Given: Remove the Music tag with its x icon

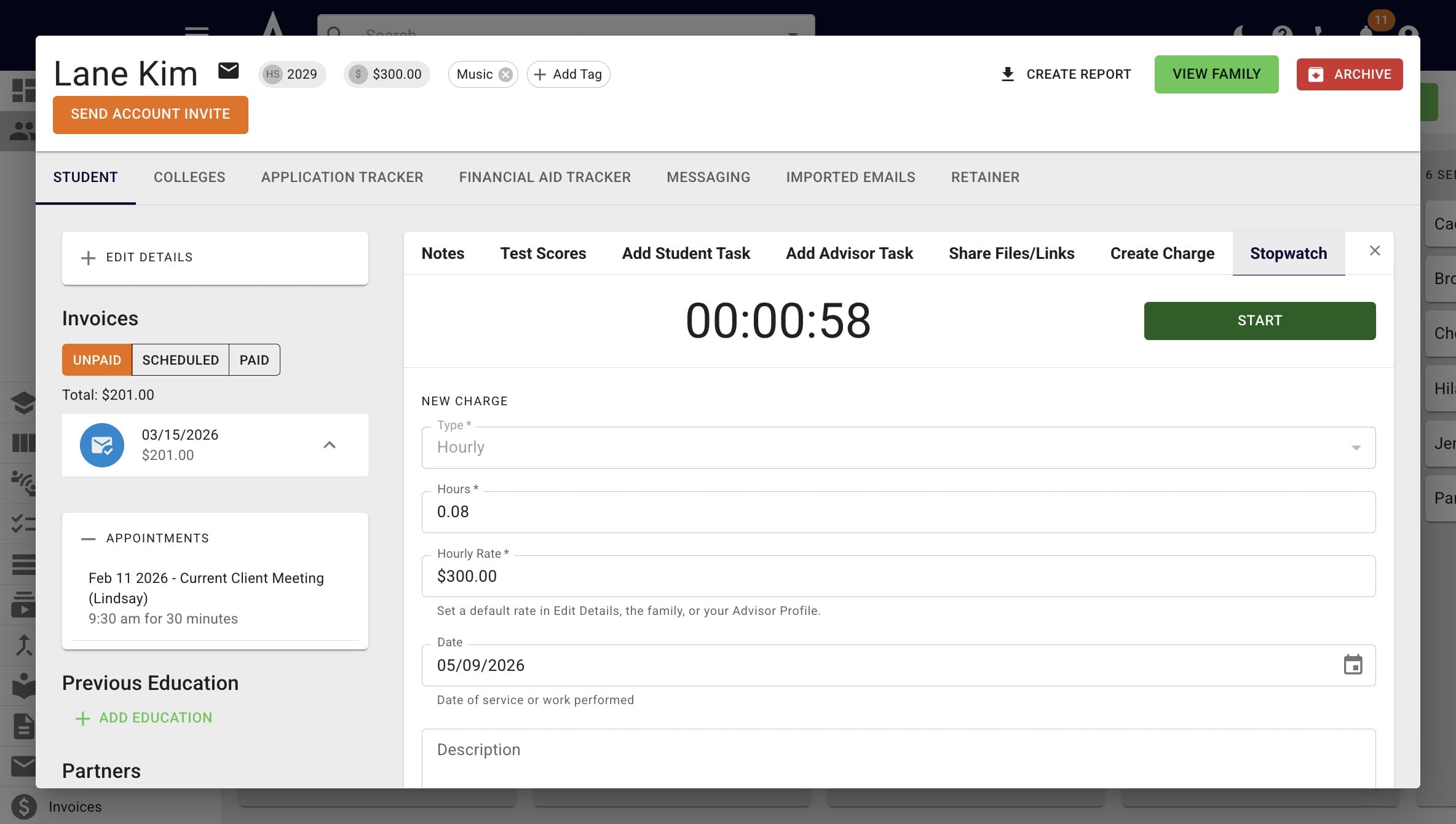Looking at the screenshot, I should pyautogui.click(x=505, y=74).
